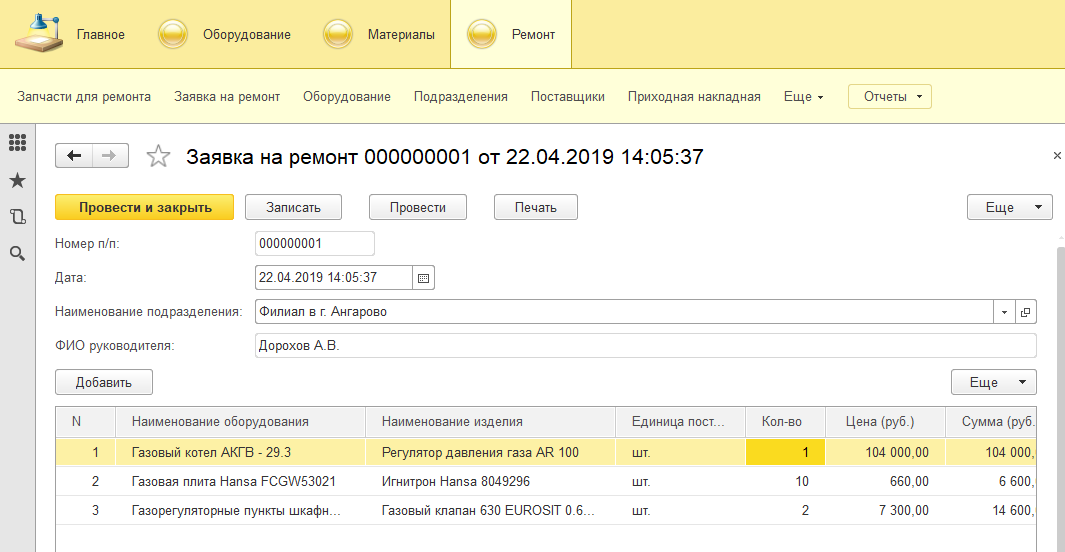Open Favorites star in the left sidebar
Screen dimensions: 1065x552
(18, 181)
